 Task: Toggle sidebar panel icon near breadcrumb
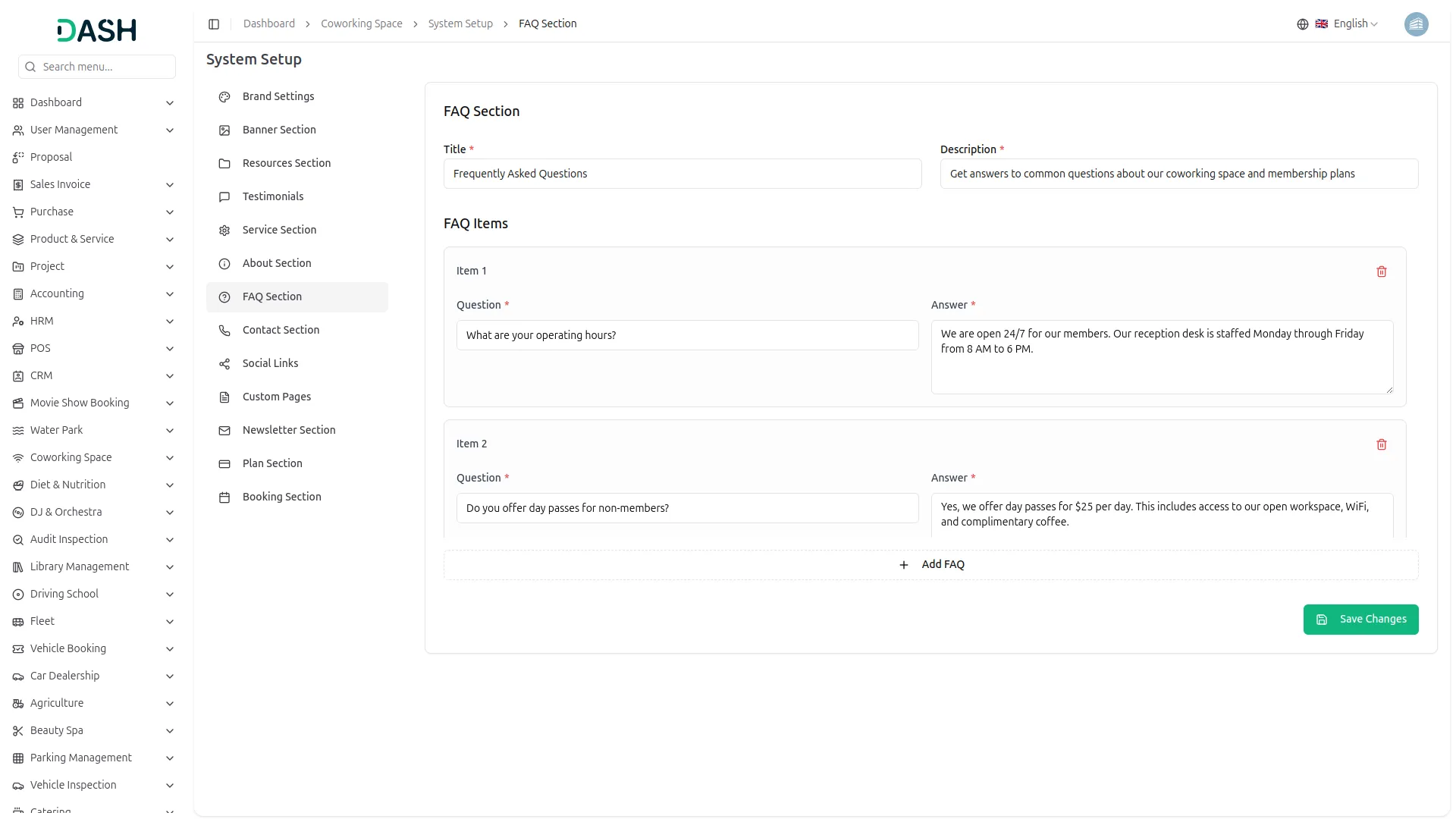point(214,24)
